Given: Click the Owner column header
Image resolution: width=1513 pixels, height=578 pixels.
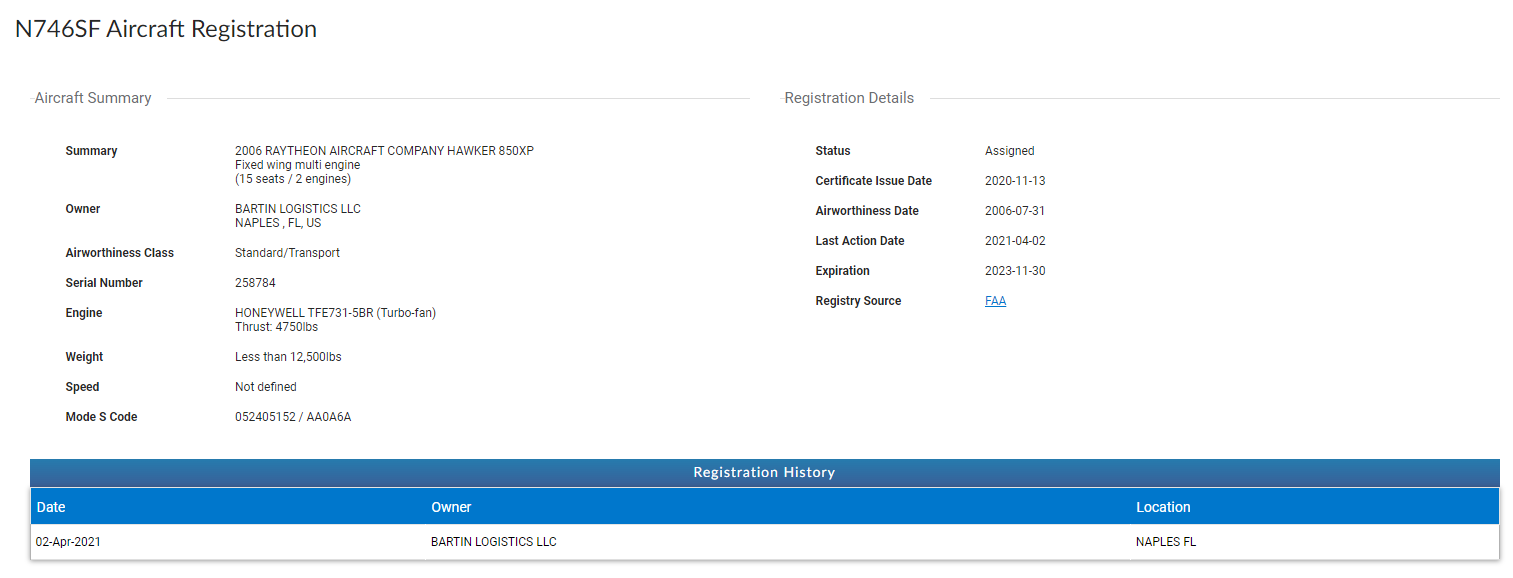Looking at the screenshot, I should coord(451,507).
